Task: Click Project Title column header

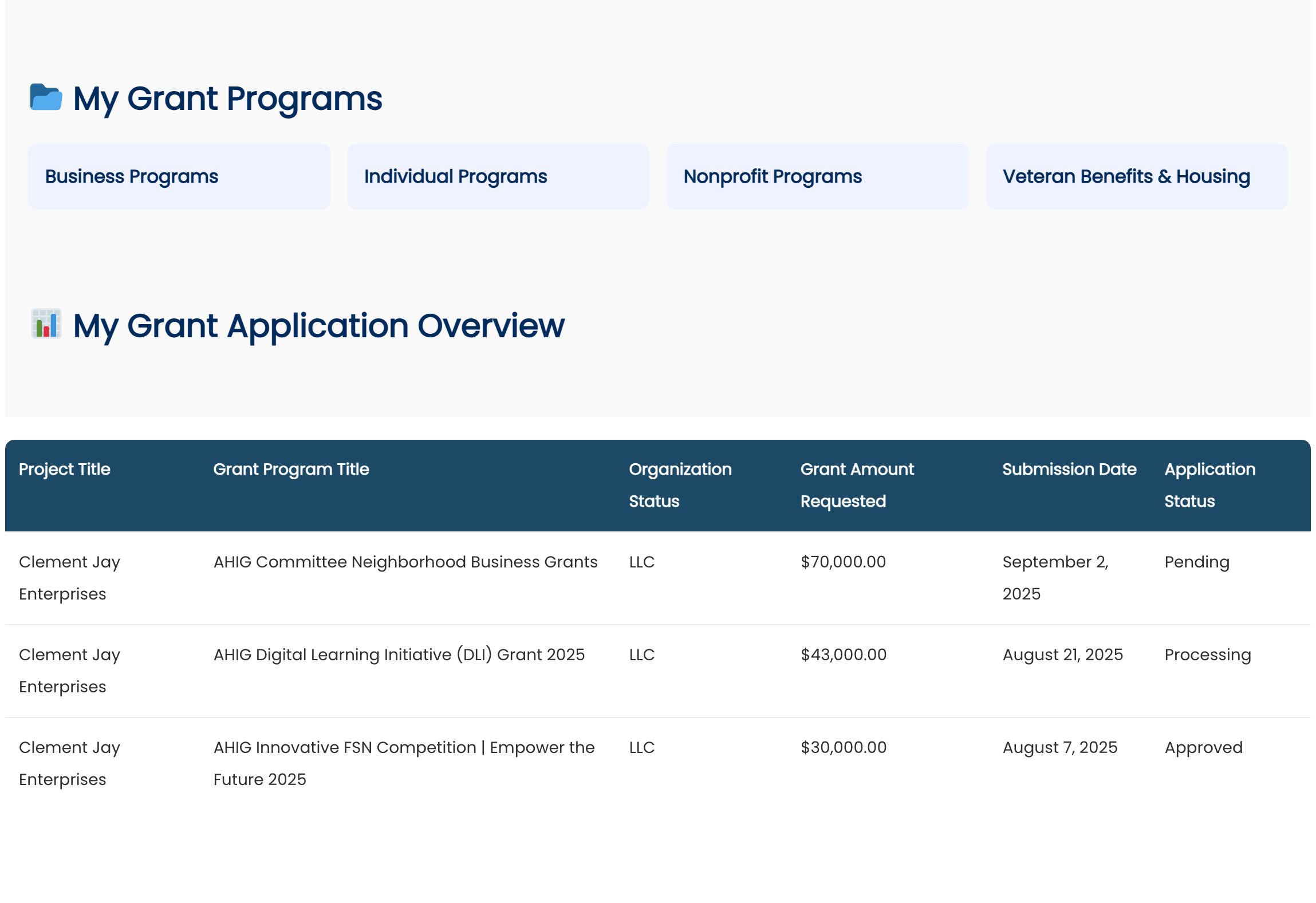Action: [65, 470]
